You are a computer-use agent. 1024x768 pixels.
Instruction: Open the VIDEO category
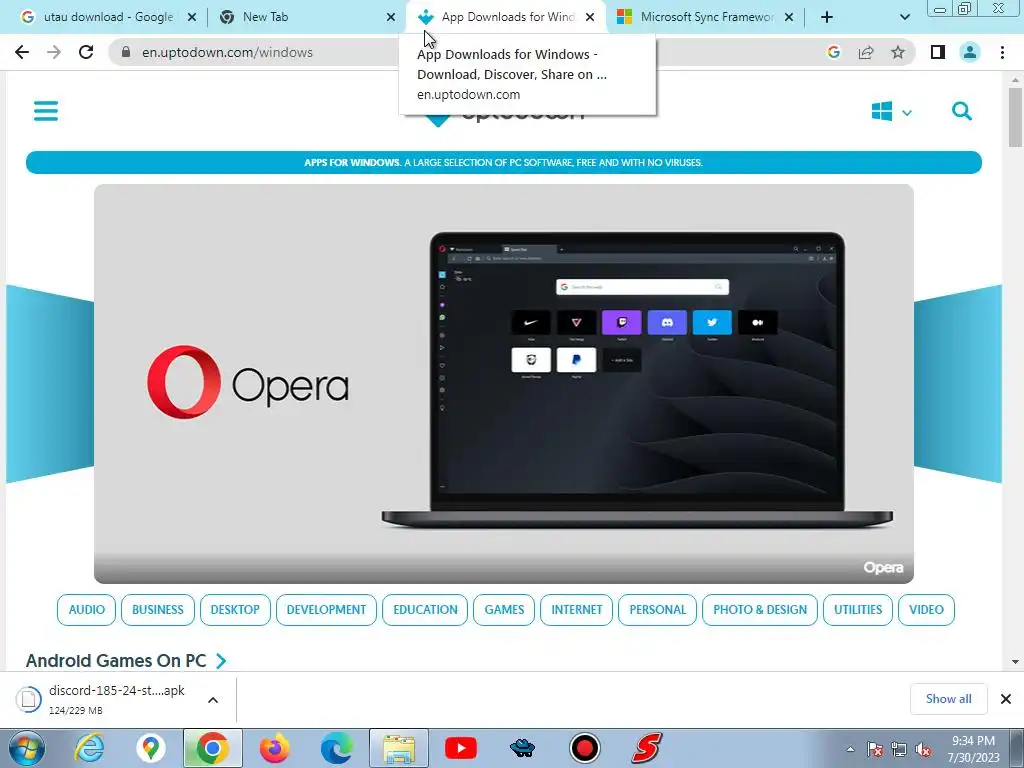point(926,609)
